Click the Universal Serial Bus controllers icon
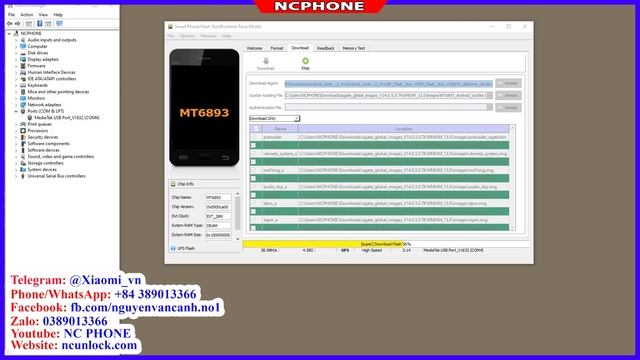 [23, 176]
